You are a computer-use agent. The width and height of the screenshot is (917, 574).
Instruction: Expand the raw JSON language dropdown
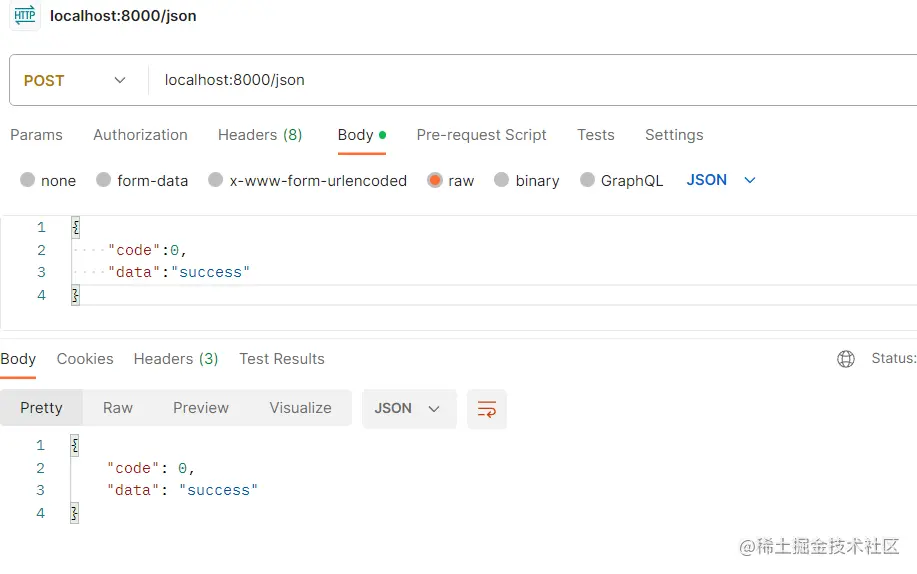pyautogui.click(x=721, y=180)
